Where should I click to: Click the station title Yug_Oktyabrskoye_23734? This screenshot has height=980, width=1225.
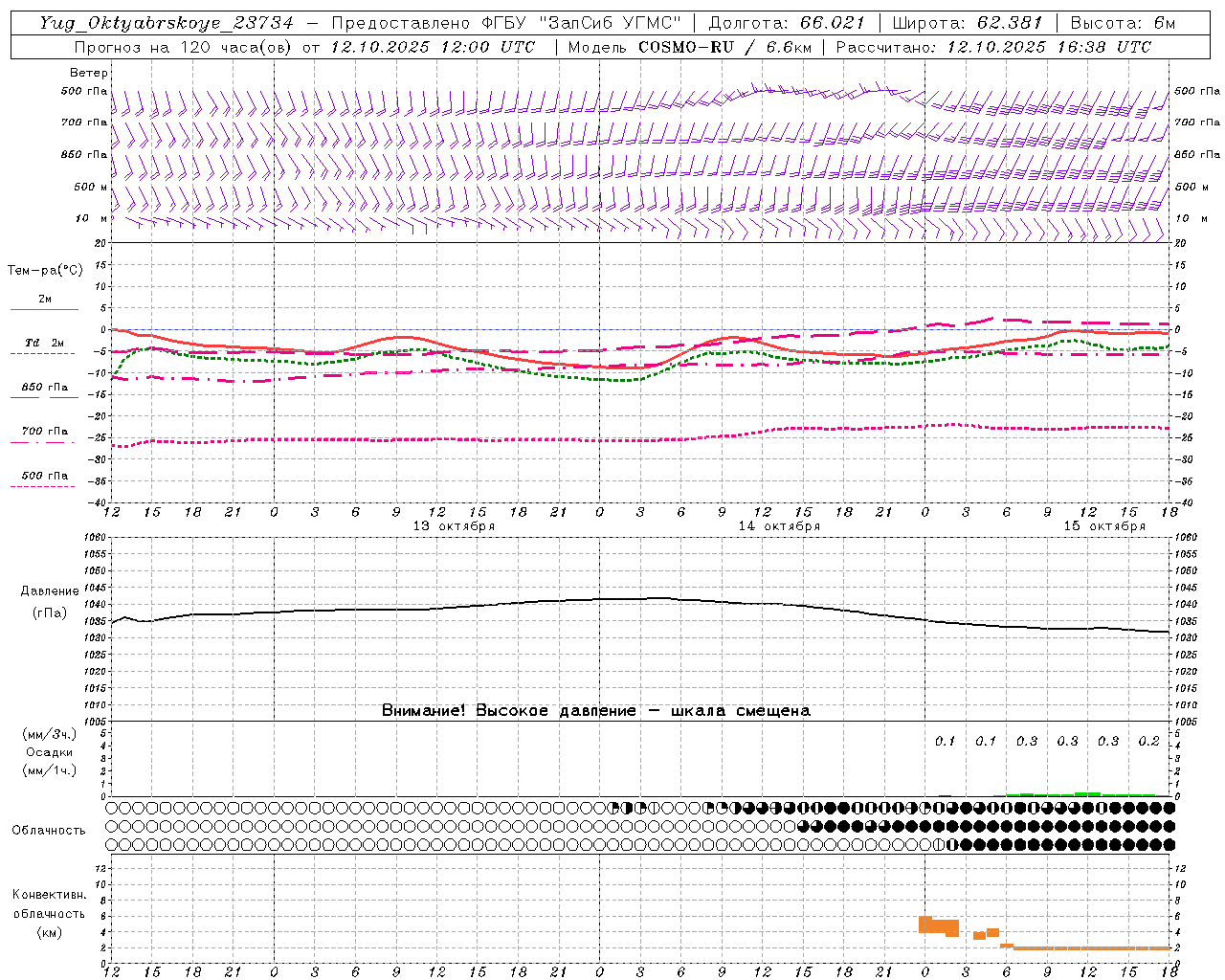click(x=167, y=23)
